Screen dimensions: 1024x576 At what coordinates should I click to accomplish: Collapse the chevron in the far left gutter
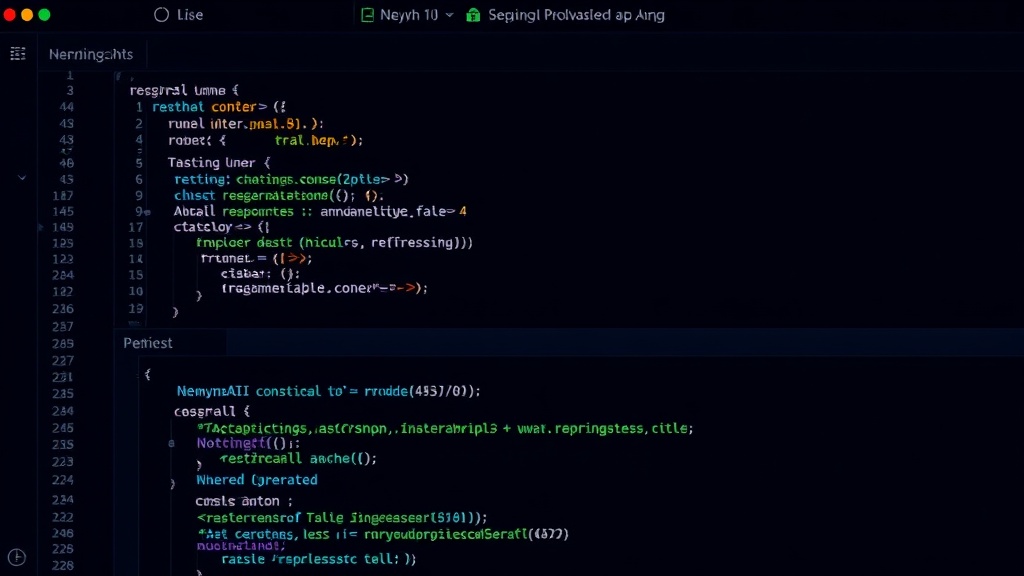(x=22, y=178)
